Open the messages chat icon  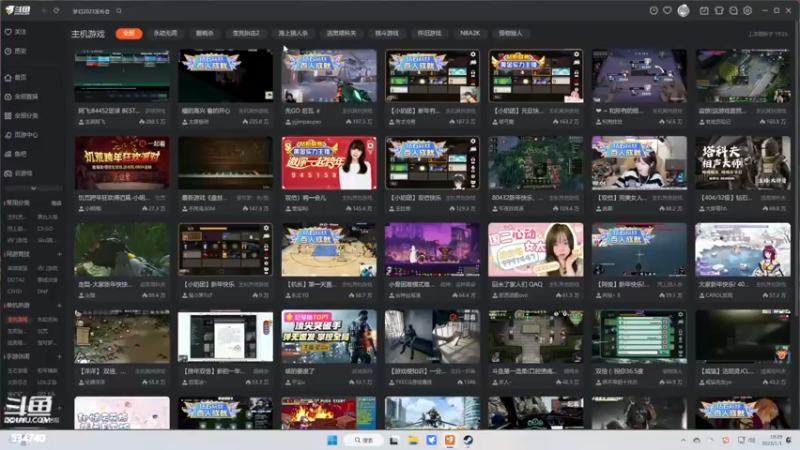click(x=733, y=11)
